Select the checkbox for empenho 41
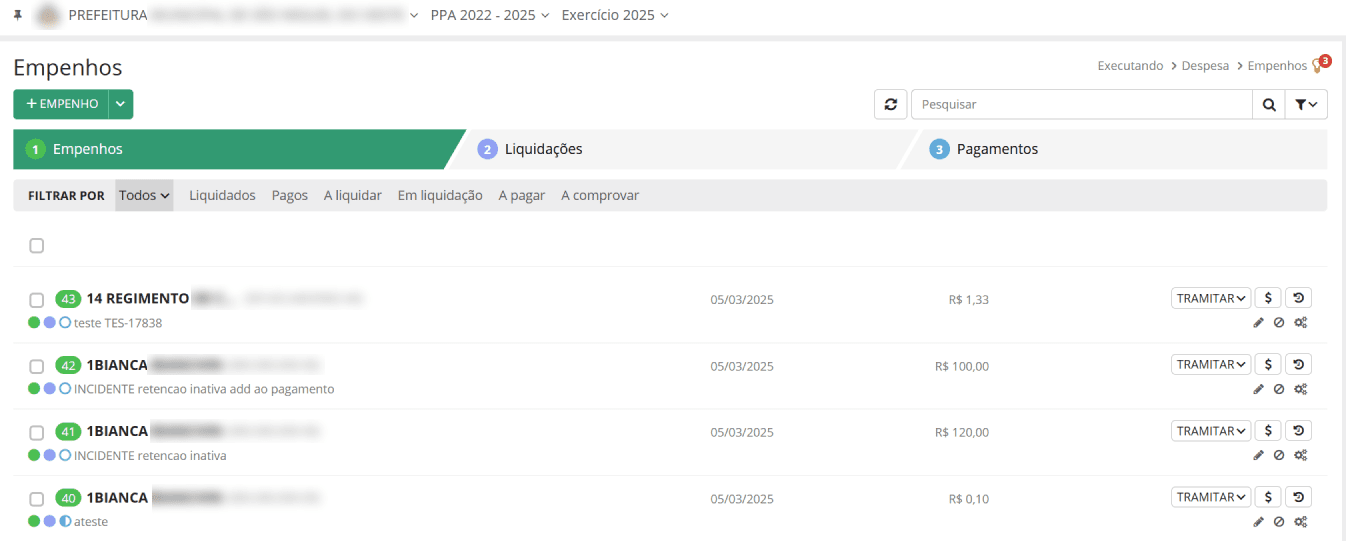The height and width of the screenshot is (541, 1346). [37, 432]
